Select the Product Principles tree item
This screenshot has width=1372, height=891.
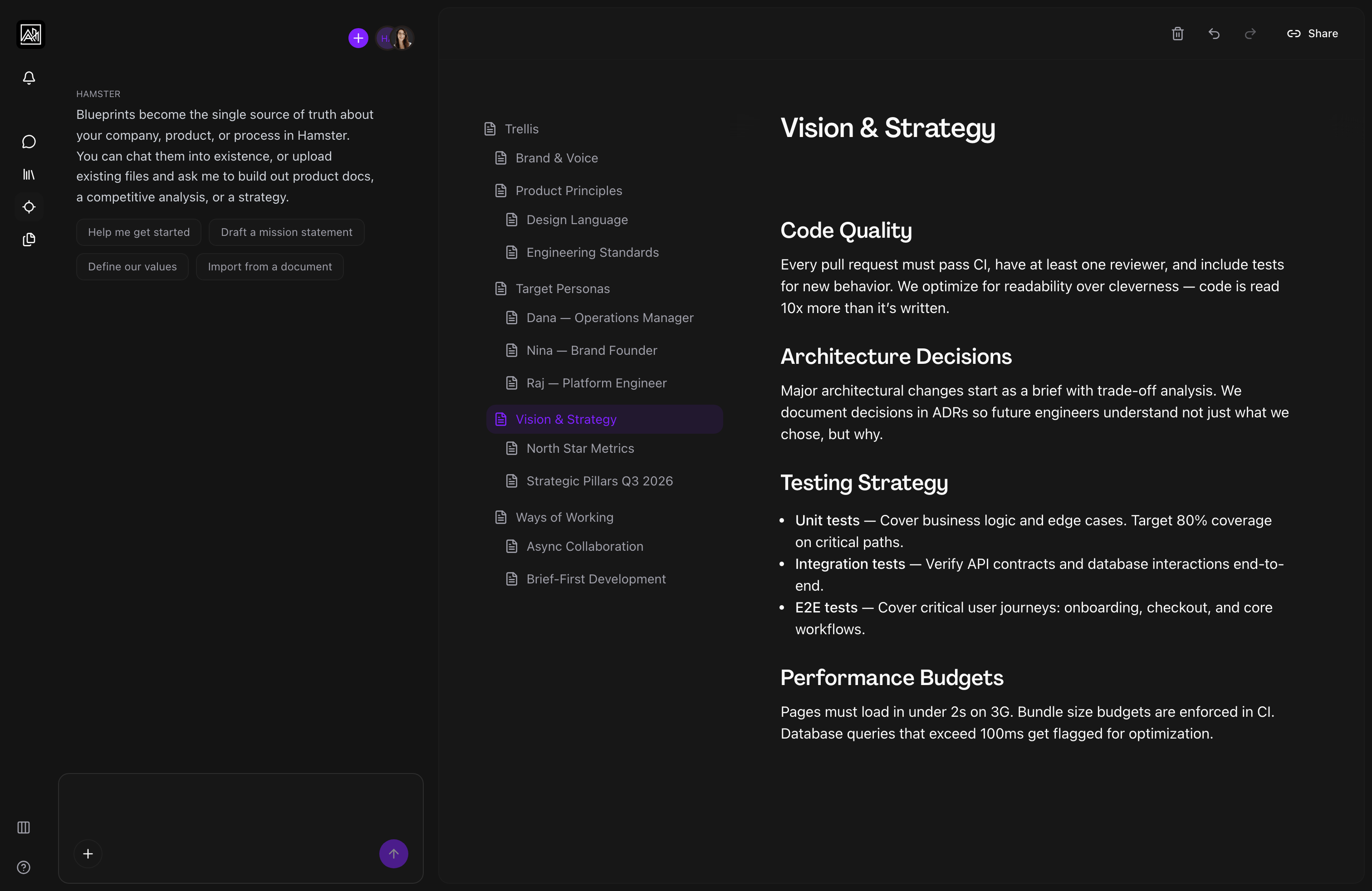pos(568,191)
